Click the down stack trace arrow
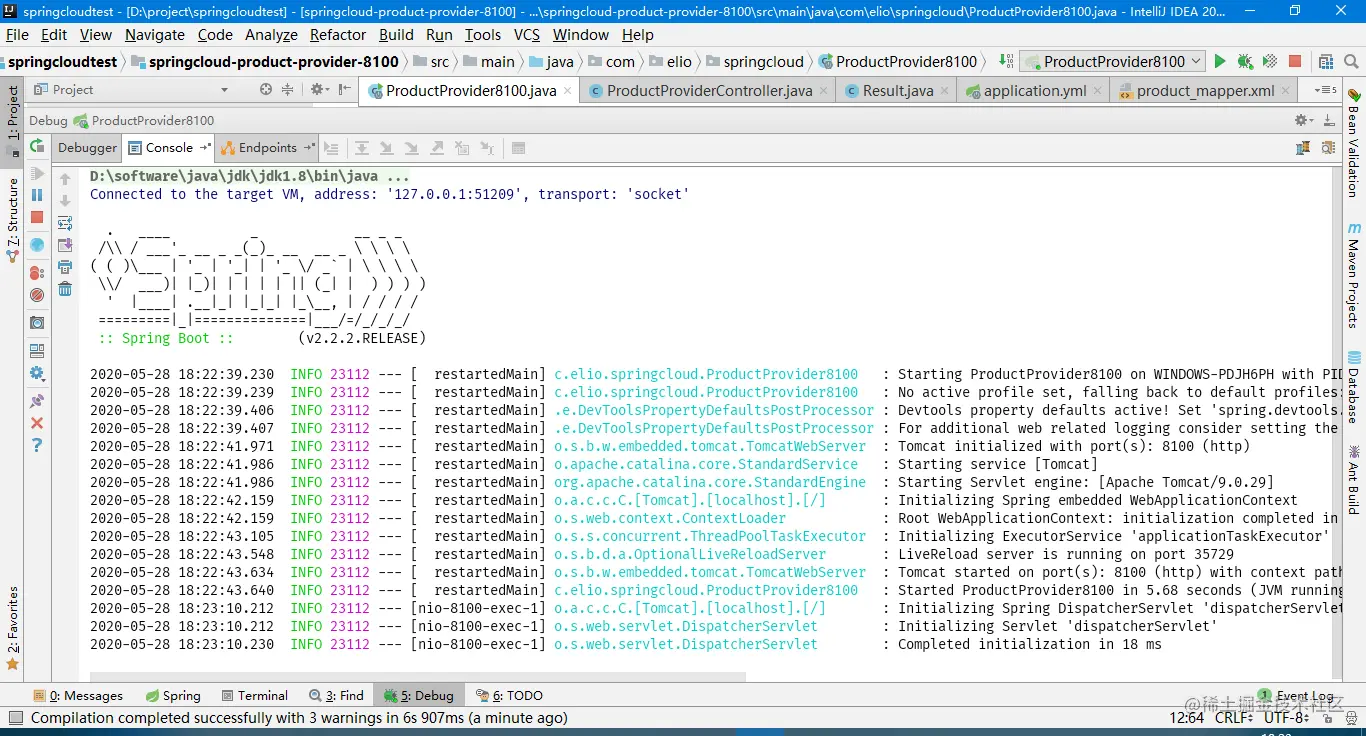 [65, 201]
